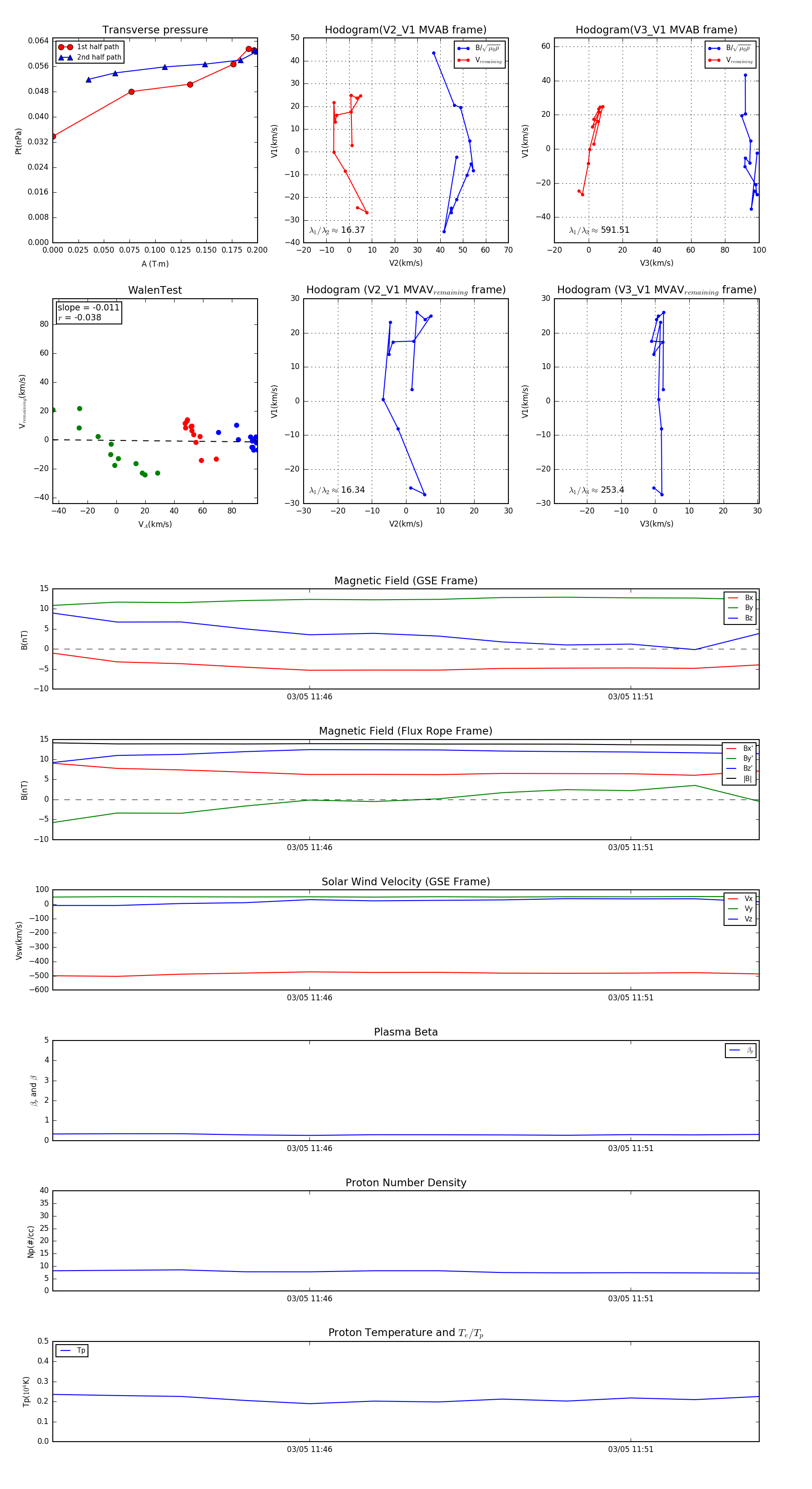
Task: Click the 'slope = -0.011' annotation
Action: point(88,308)
